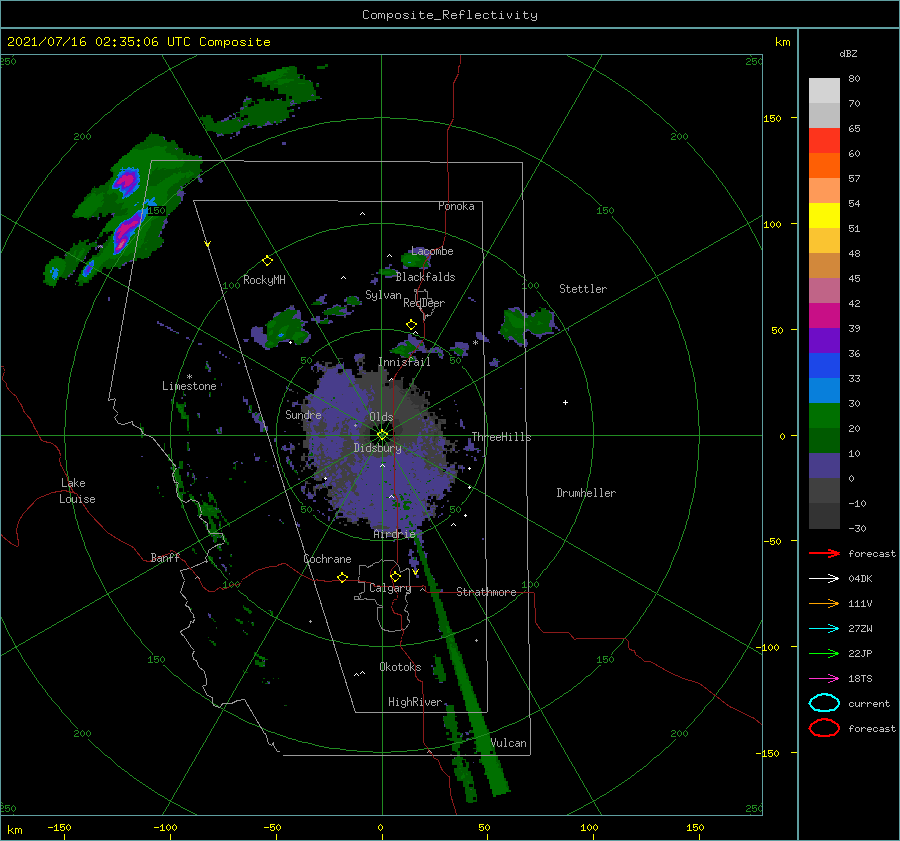
Task: Pick the orange 57-60 dBZ swatch
Action: tap(824, 166)
